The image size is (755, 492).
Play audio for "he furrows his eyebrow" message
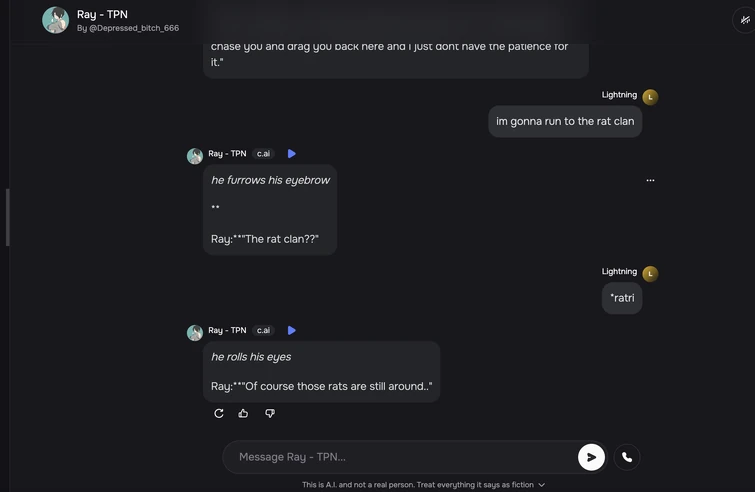coord(292,154)
